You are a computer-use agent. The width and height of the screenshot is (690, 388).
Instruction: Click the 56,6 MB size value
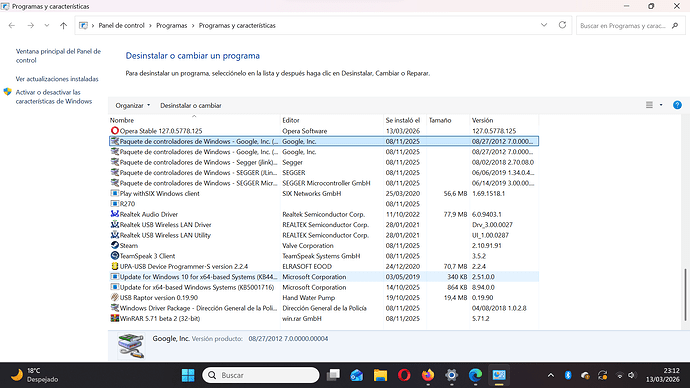[x=455, y=193]
